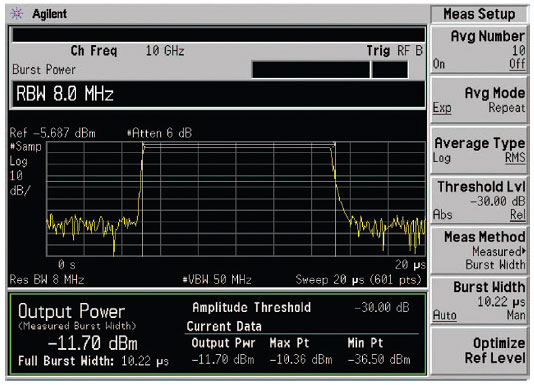Select the Threshold Lvl softkey
Image resolution: width=534 pixels, height=385 pixels.
pos(479,200)
